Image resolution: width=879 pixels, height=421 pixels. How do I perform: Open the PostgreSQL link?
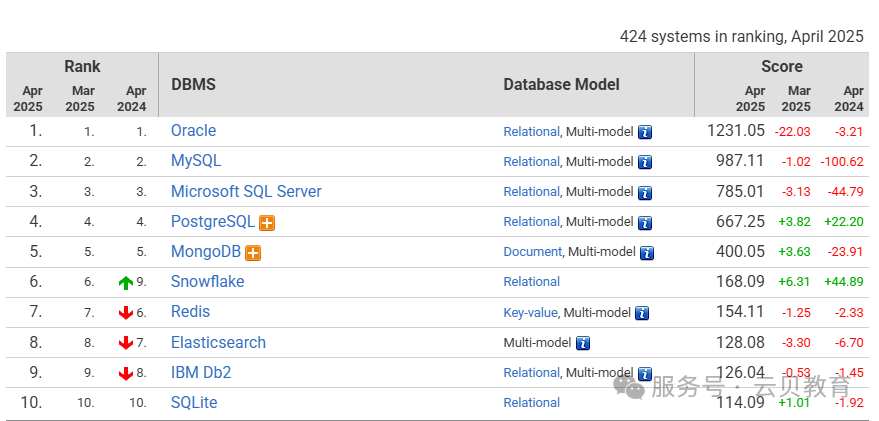coord(213,221)
